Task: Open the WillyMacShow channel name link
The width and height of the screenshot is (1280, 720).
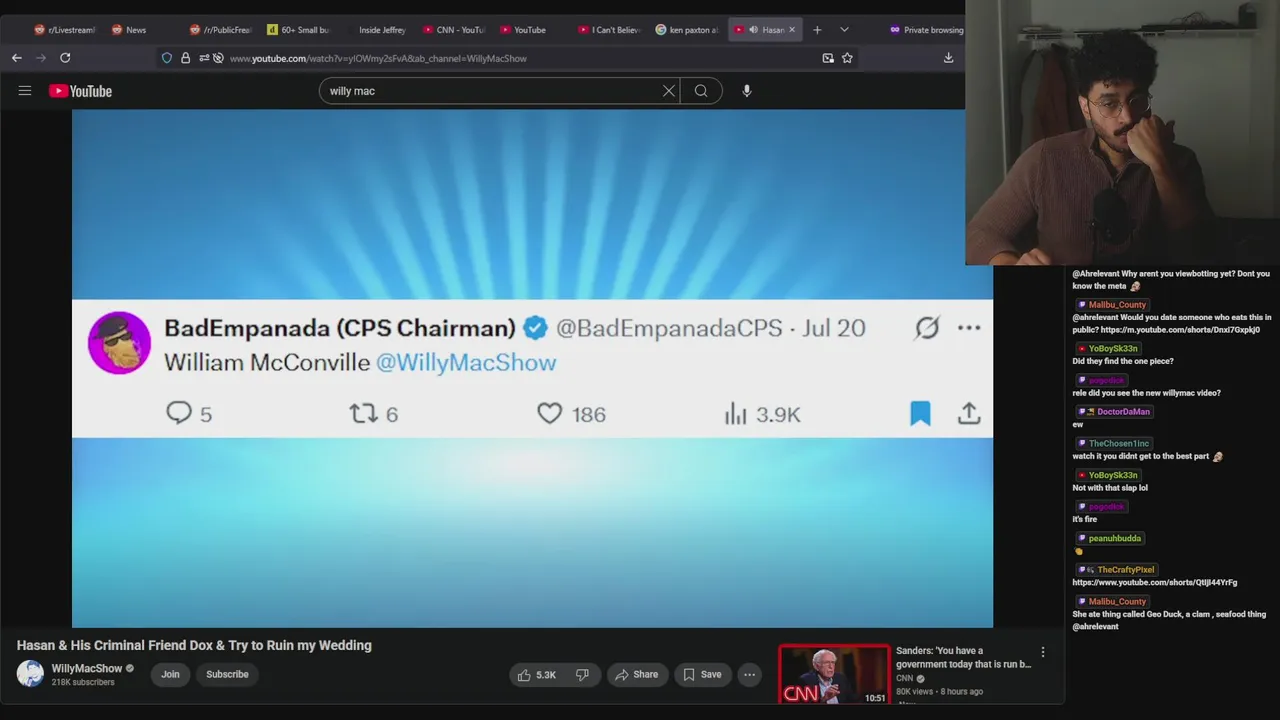Action: (87, 668)
